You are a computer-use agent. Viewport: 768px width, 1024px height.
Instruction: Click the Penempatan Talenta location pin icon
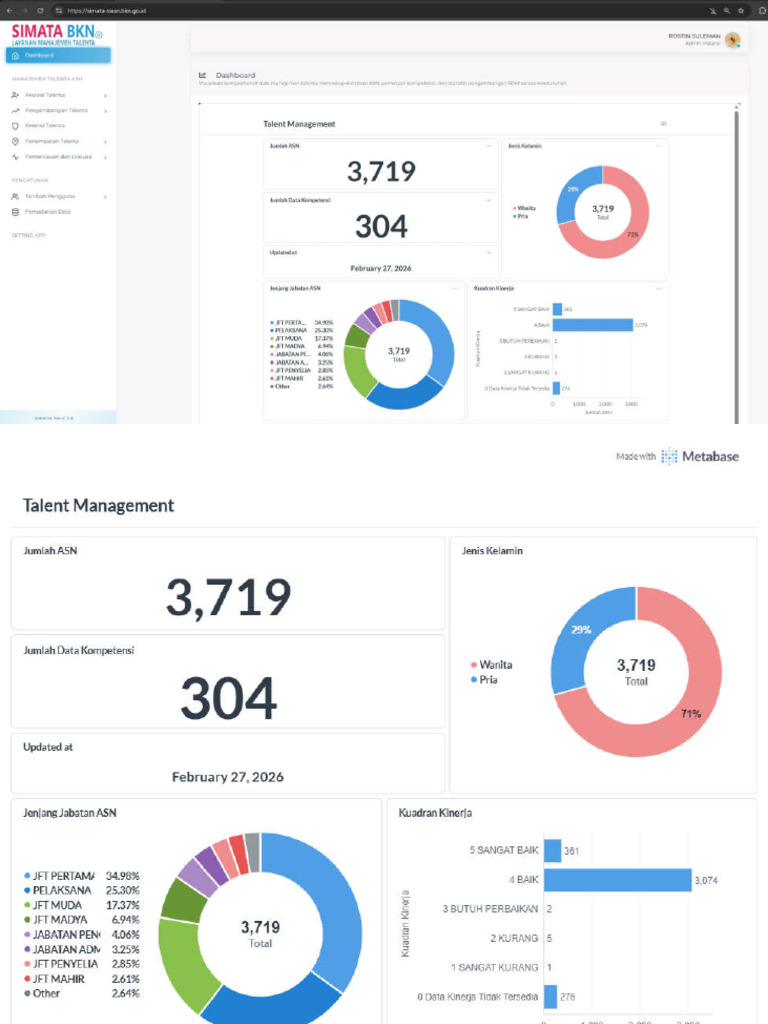tap(15, 141)
